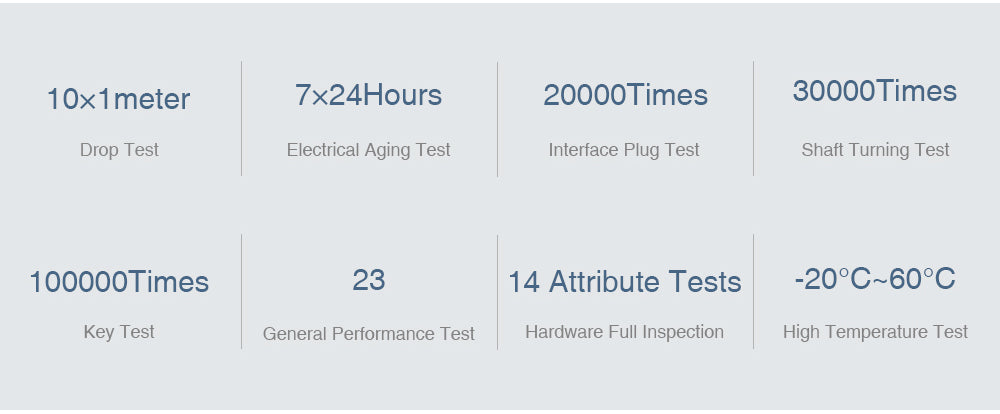
Task: Click the "14 Attribute Tests" heading
Action: tap(625, 282)
